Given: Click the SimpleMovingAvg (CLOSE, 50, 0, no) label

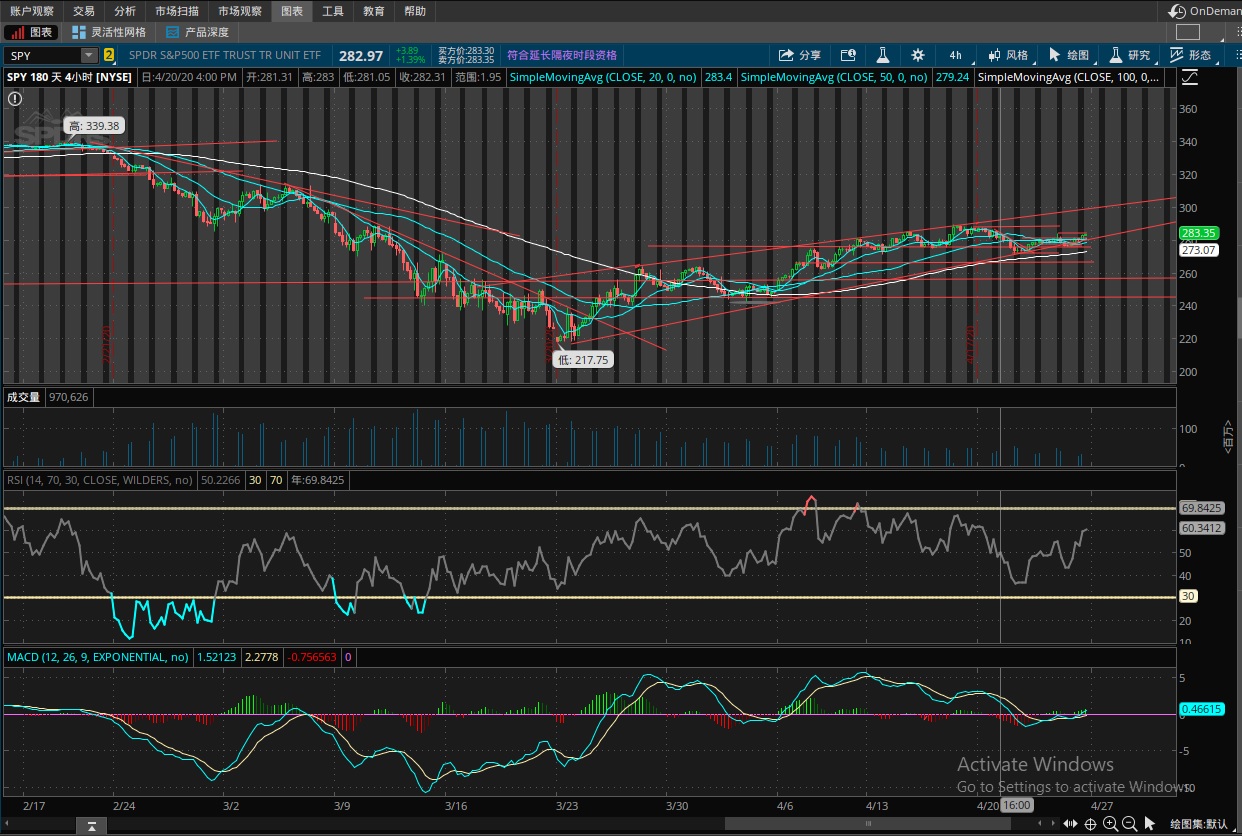Looking at the screenshot, I should click(x=834, y=77).
